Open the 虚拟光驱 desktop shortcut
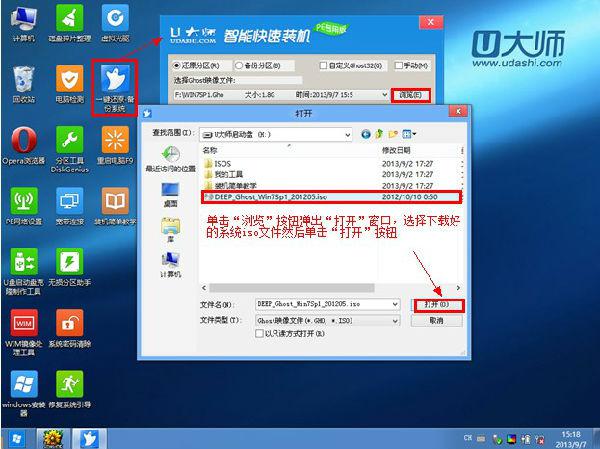The height and width of the screenshot is (449, 600). (115, 24)
